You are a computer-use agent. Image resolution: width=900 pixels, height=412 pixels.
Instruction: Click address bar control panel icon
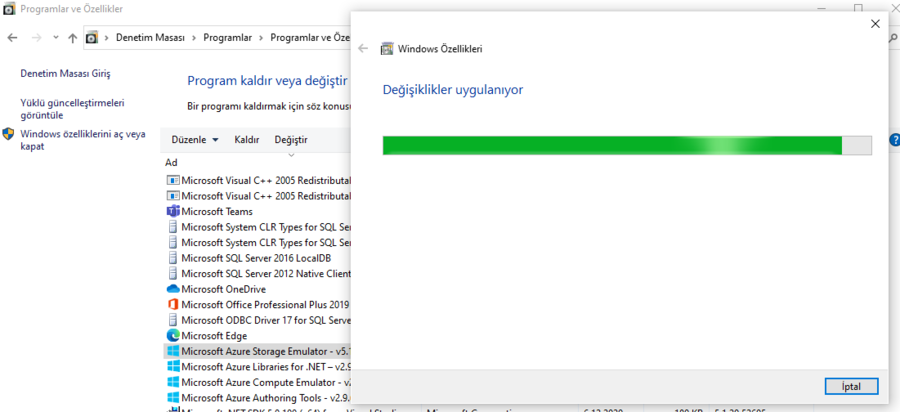pos(92,38)
